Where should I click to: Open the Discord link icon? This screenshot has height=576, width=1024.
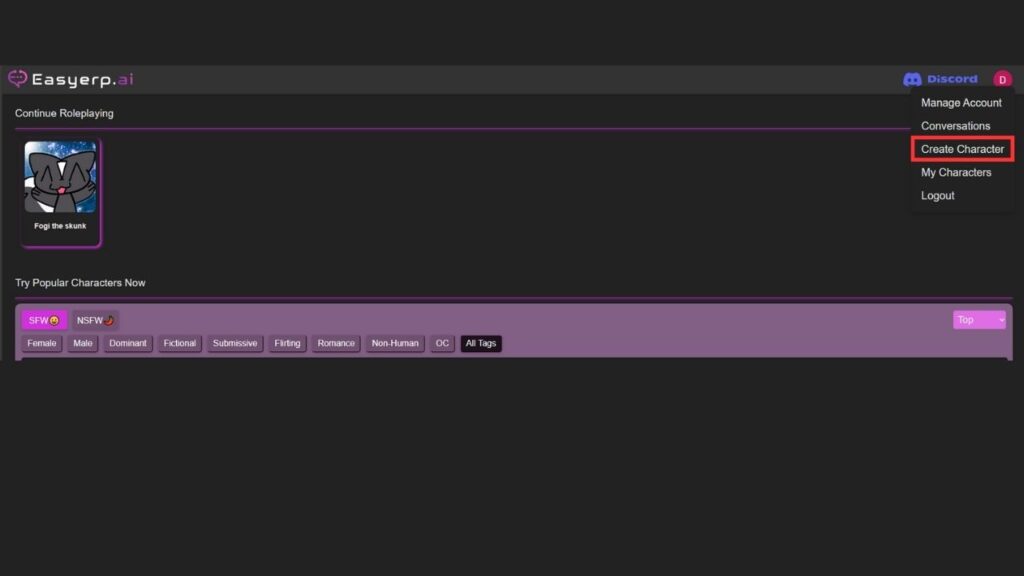(912, 79)
